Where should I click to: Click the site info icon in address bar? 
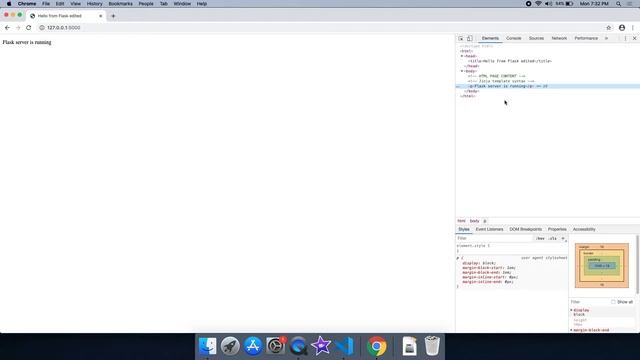42,28
